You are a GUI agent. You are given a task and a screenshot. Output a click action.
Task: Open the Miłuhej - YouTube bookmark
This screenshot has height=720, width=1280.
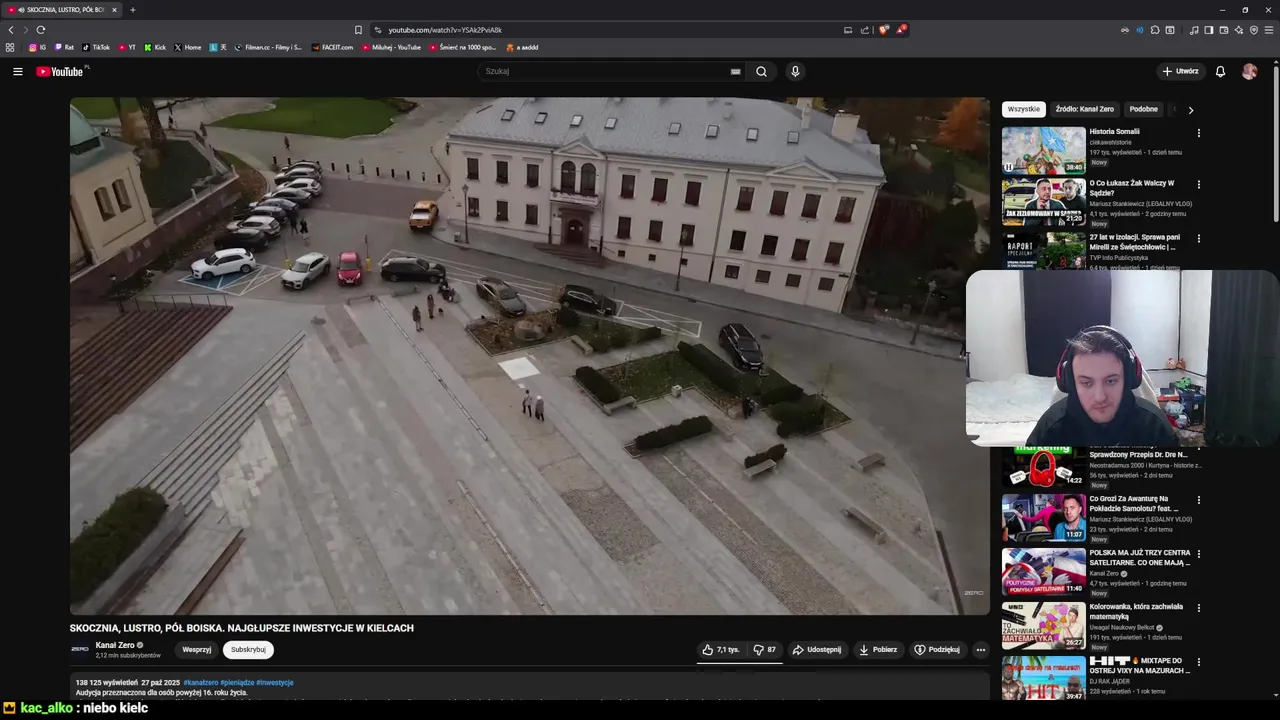tap(392, 47)
